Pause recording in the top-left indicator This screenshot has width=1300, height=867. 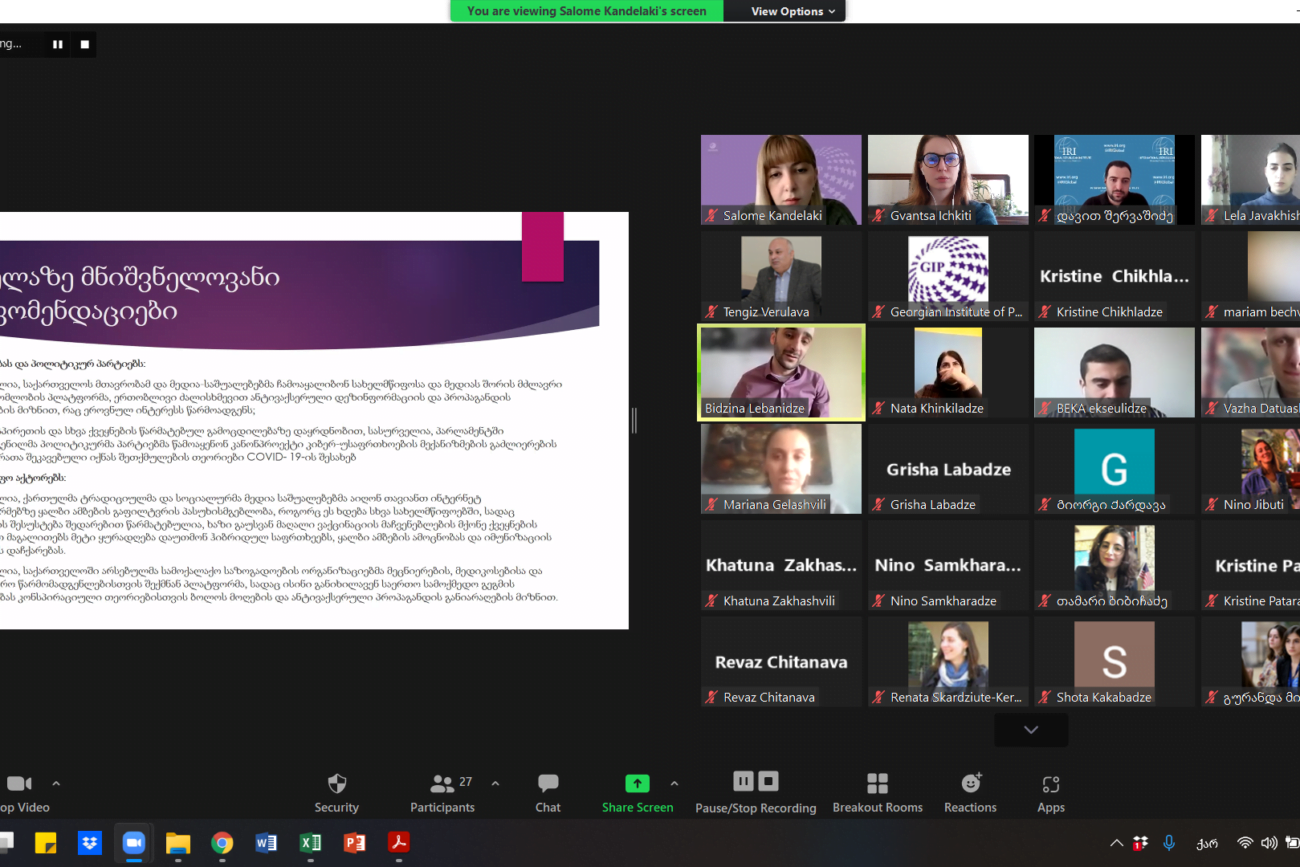click(x=58, y=44)
